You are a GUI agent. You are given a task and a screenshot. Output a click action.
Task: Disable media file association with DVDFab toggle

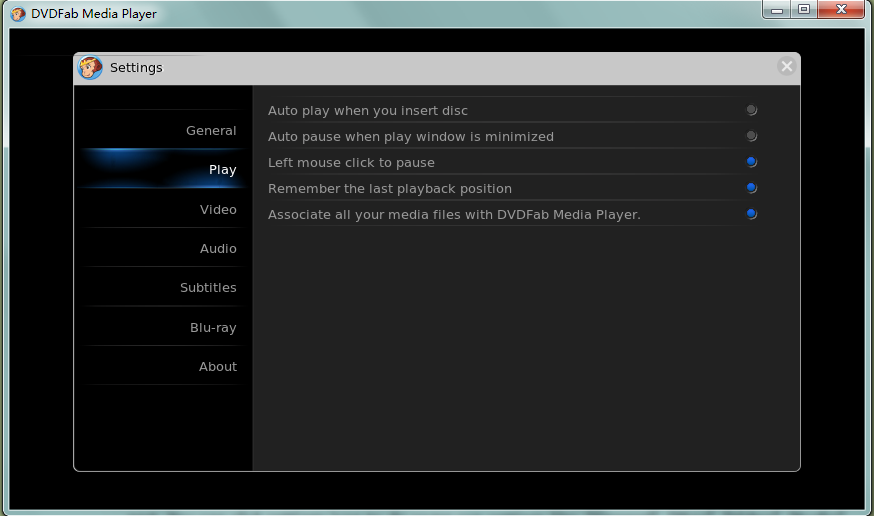pos(751,214)
